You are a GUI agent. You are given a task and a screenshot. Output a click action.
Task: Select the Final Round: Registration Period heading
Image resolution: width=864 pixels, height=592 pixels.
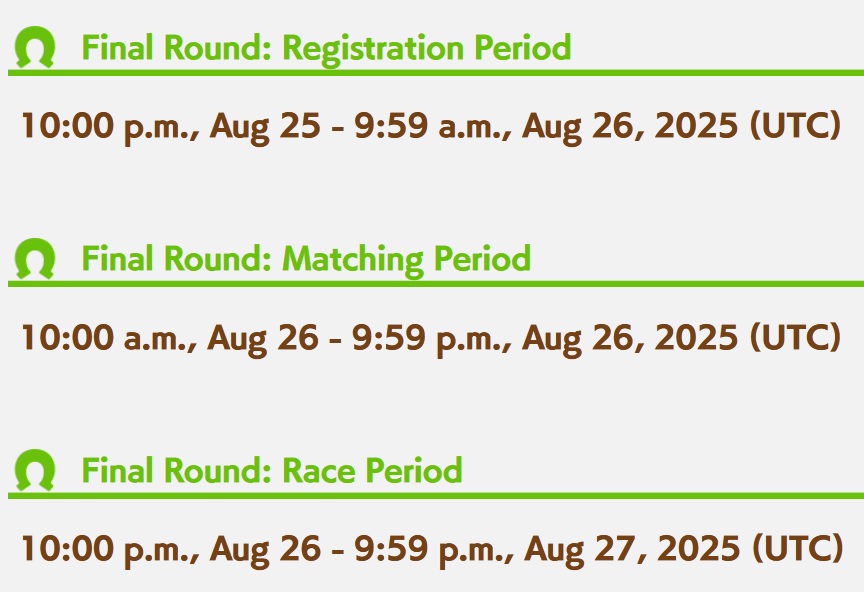(326, 48)
